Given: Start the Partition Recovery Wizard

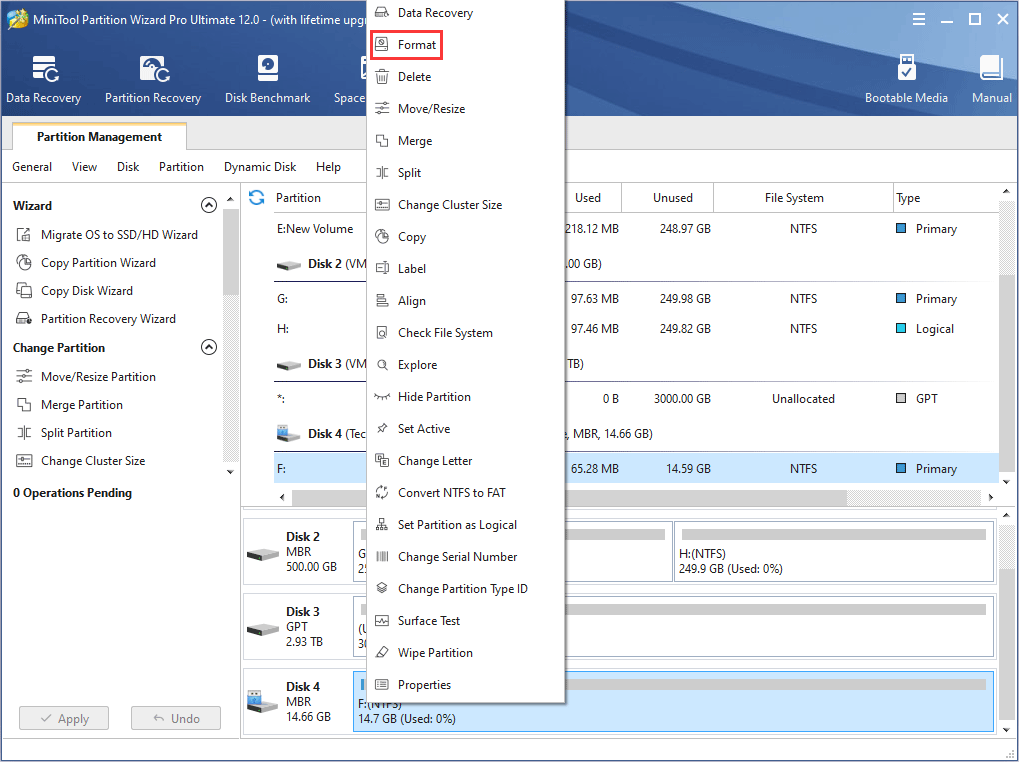Looking at the screenshot, I should tap(96, 318).
